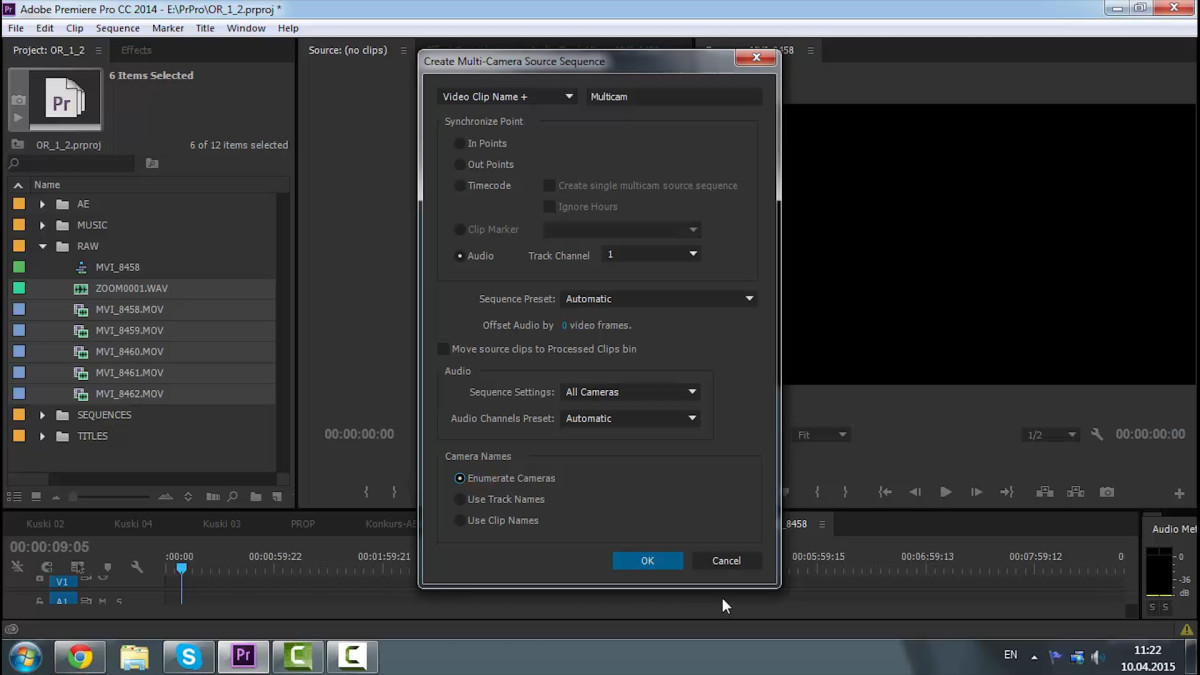Open the Video Clip Name + dropdown

pos(507,97)
